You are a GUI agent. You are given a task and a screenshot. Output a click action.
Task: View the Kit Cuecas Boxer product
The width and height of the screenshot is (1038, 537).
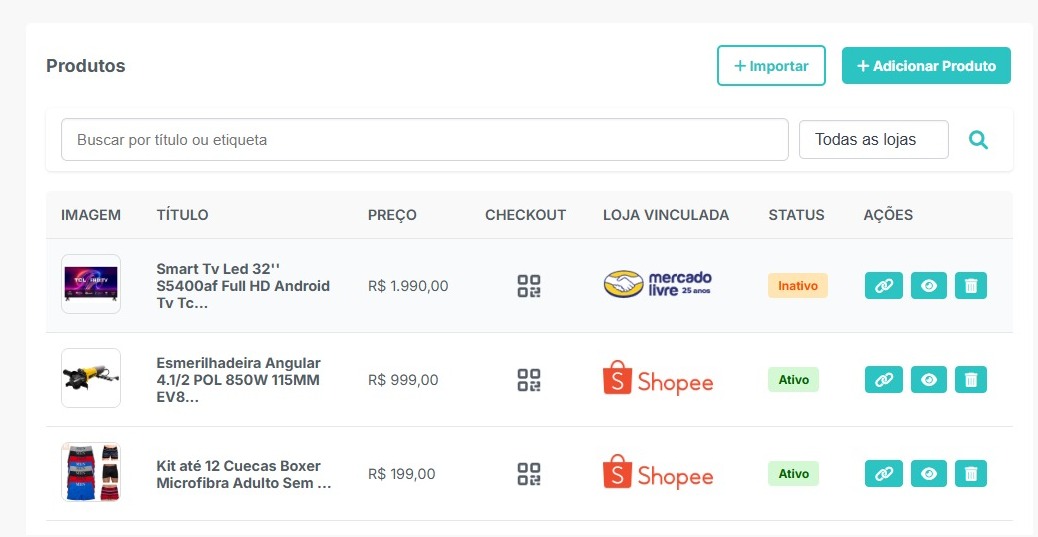pyautogui.click(x=929, y=474)
